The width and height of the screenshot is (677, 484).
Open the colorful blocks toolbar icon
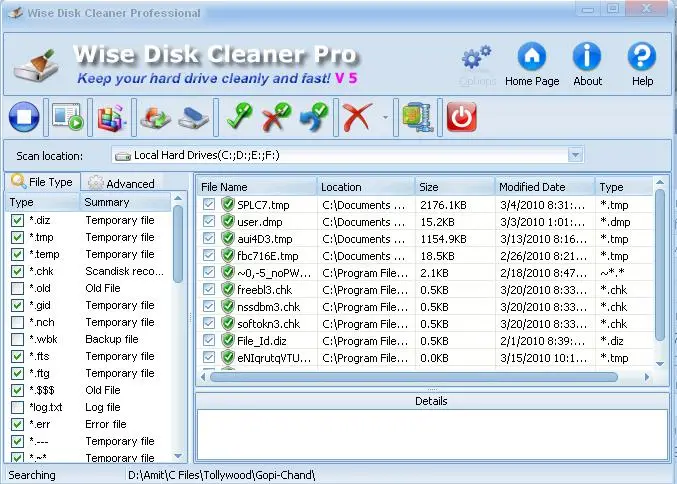tap(111, 117)
